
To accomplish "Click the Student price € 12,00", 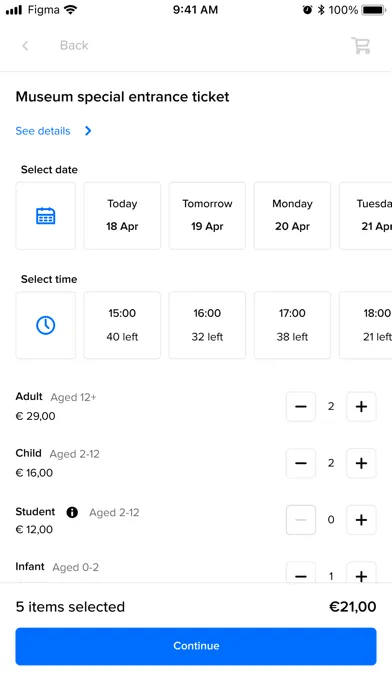I will pos(34,530).
